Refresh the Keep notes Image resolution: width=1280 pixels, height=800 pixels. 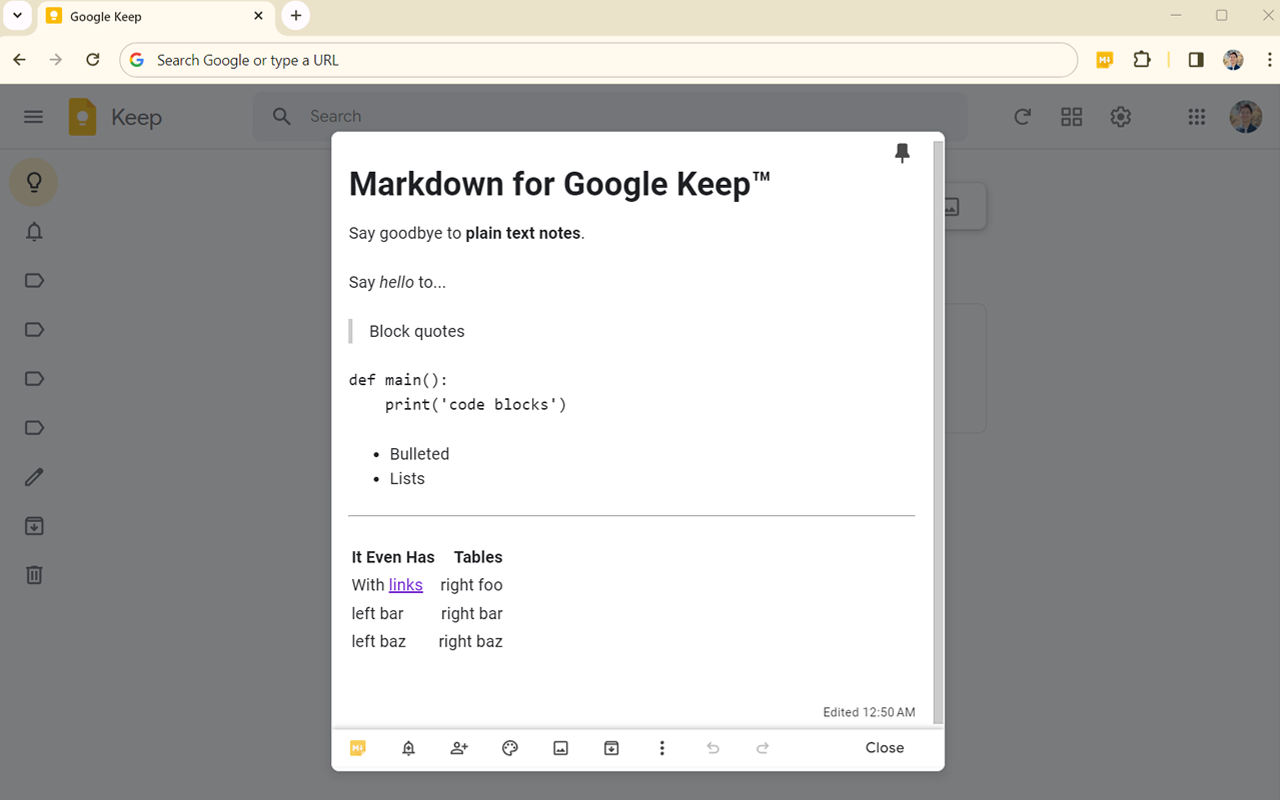(x=1022, y=117)
